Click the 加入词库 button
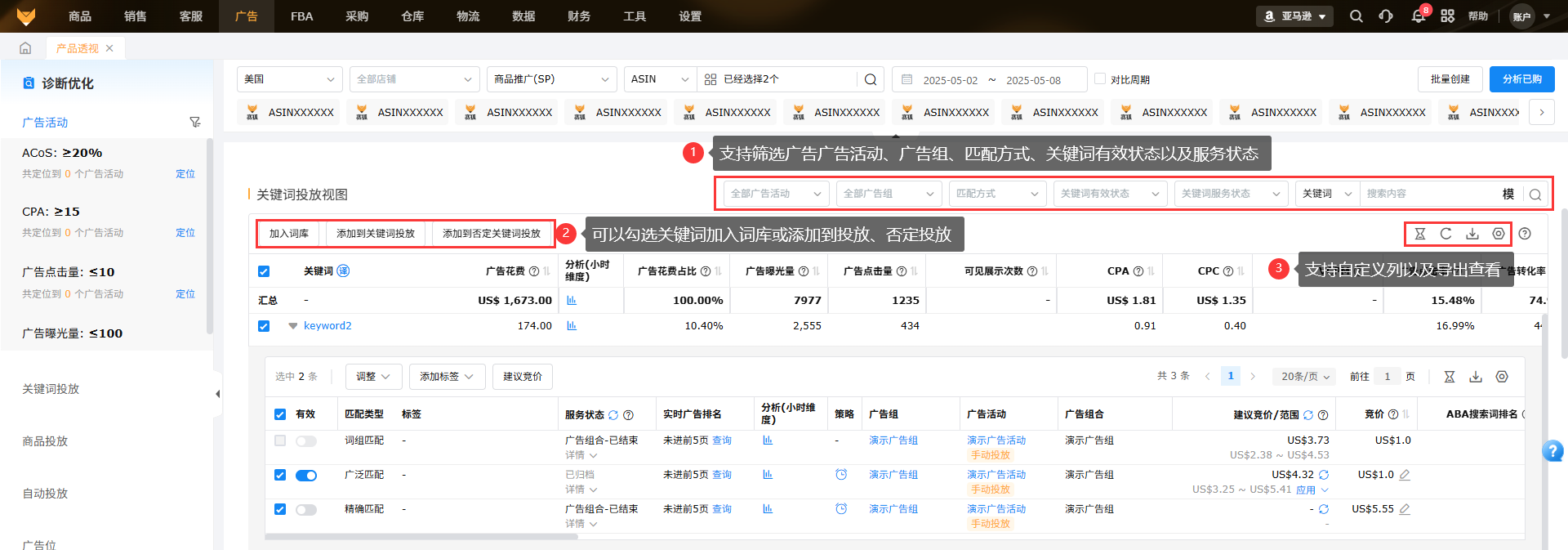Viewport: 1568px width, 550px height. coord(289,234)
